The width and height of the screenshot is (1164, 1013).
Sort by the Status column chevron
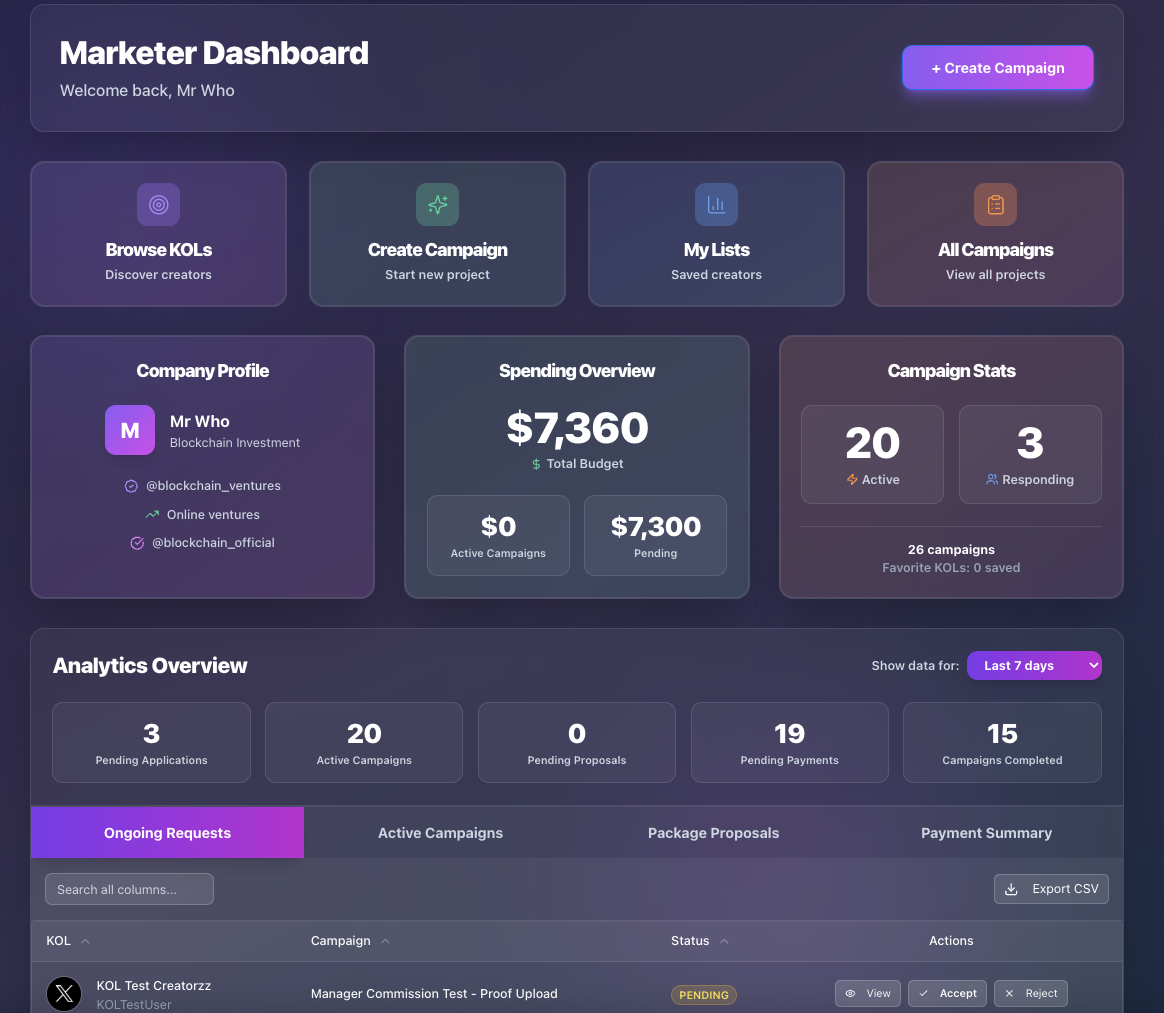(x=722, y=941)
